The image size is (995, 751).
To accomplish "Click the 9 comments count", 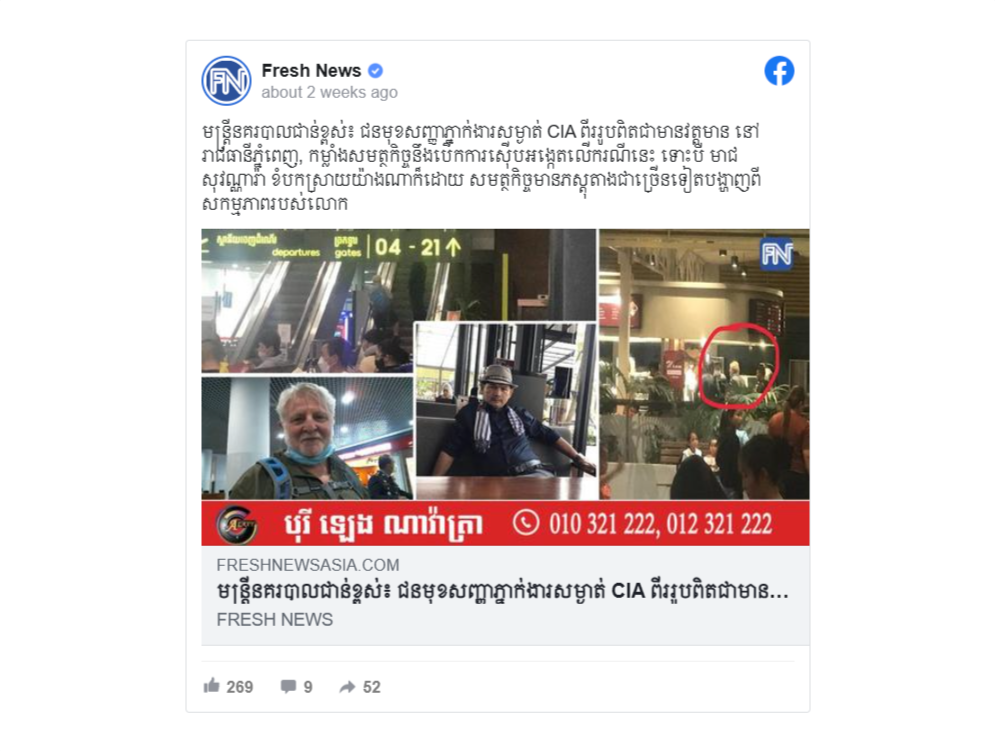I will coord(308,687).
